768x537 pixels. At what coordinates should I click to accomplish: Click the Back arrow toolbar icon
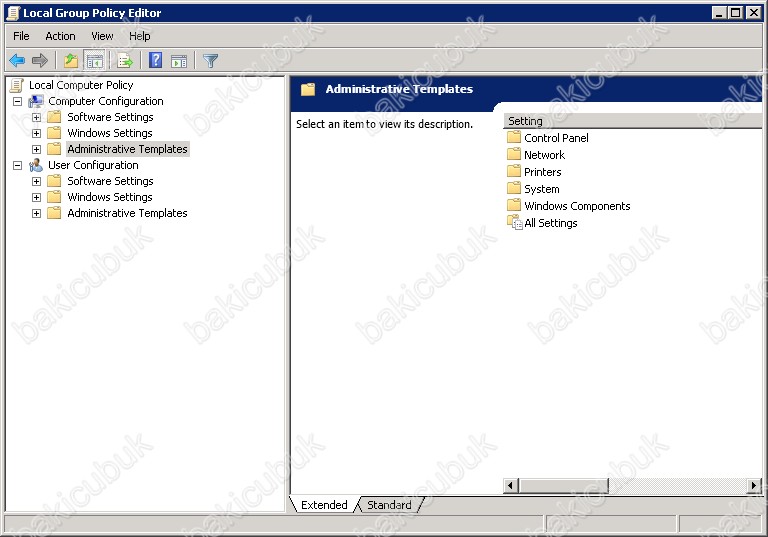pyautogui.click(x=17, y=61)
